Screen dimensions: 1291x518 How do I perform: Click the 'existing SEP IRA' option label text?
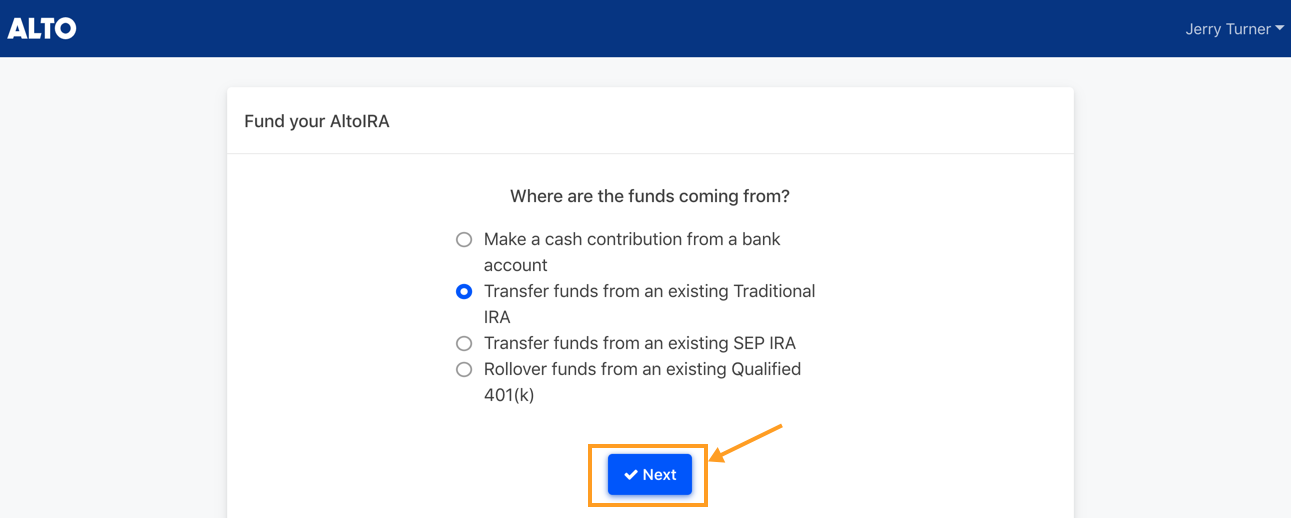pyautogui.click(x=640, y=343)
